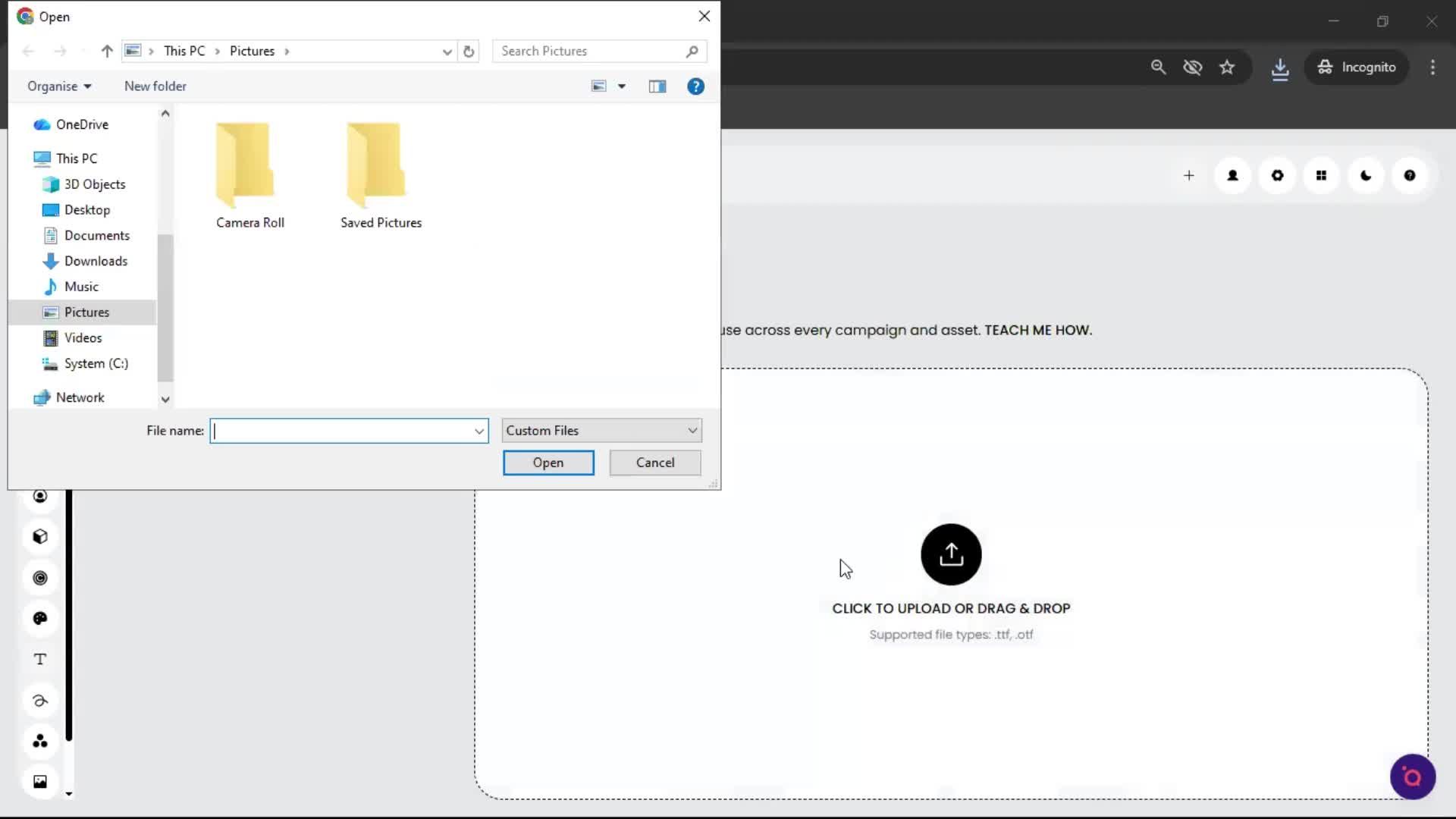Screen dimensions: 1456x819
Task: Expand the file name history dropdown
Action: point(478,431)
